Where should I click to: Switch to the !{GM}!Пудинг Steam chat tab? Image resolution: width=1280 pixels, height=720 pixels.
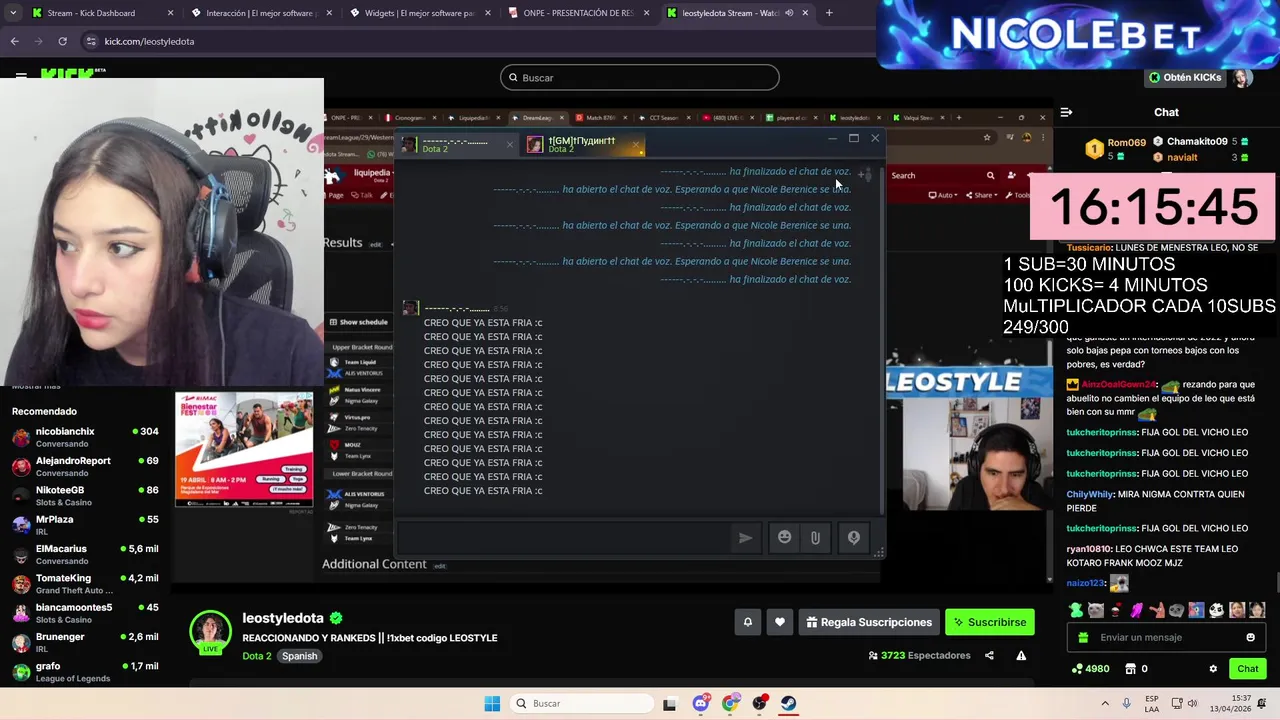coord(584,145)
